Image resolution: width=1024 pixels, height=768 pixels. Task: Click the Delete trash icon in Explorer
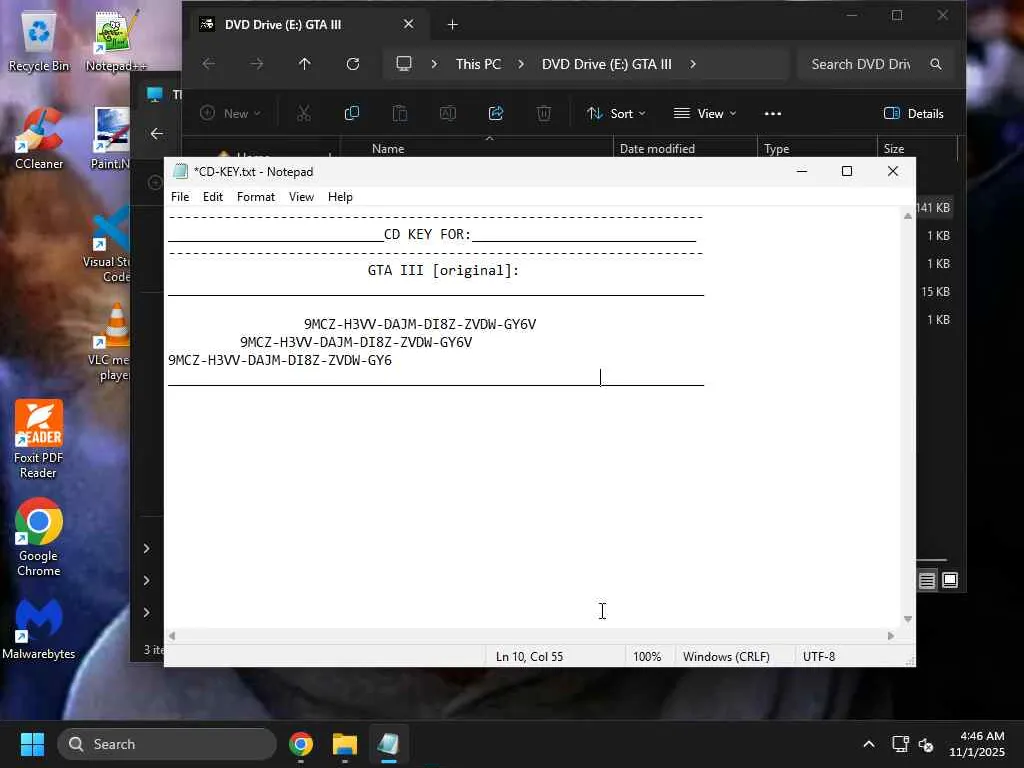coord(543,114)
